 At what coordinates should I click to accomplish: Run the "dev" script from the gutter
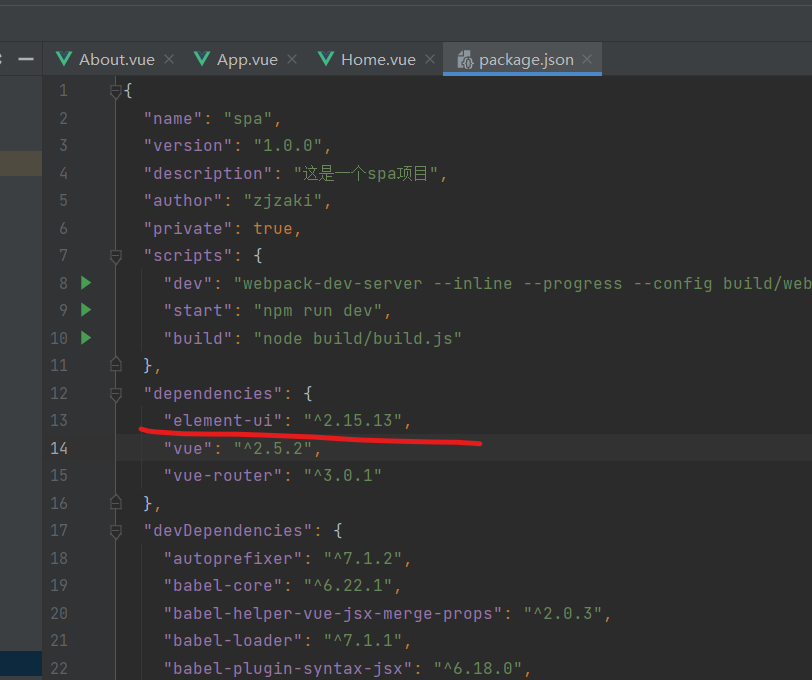click(x=86, y=283)
